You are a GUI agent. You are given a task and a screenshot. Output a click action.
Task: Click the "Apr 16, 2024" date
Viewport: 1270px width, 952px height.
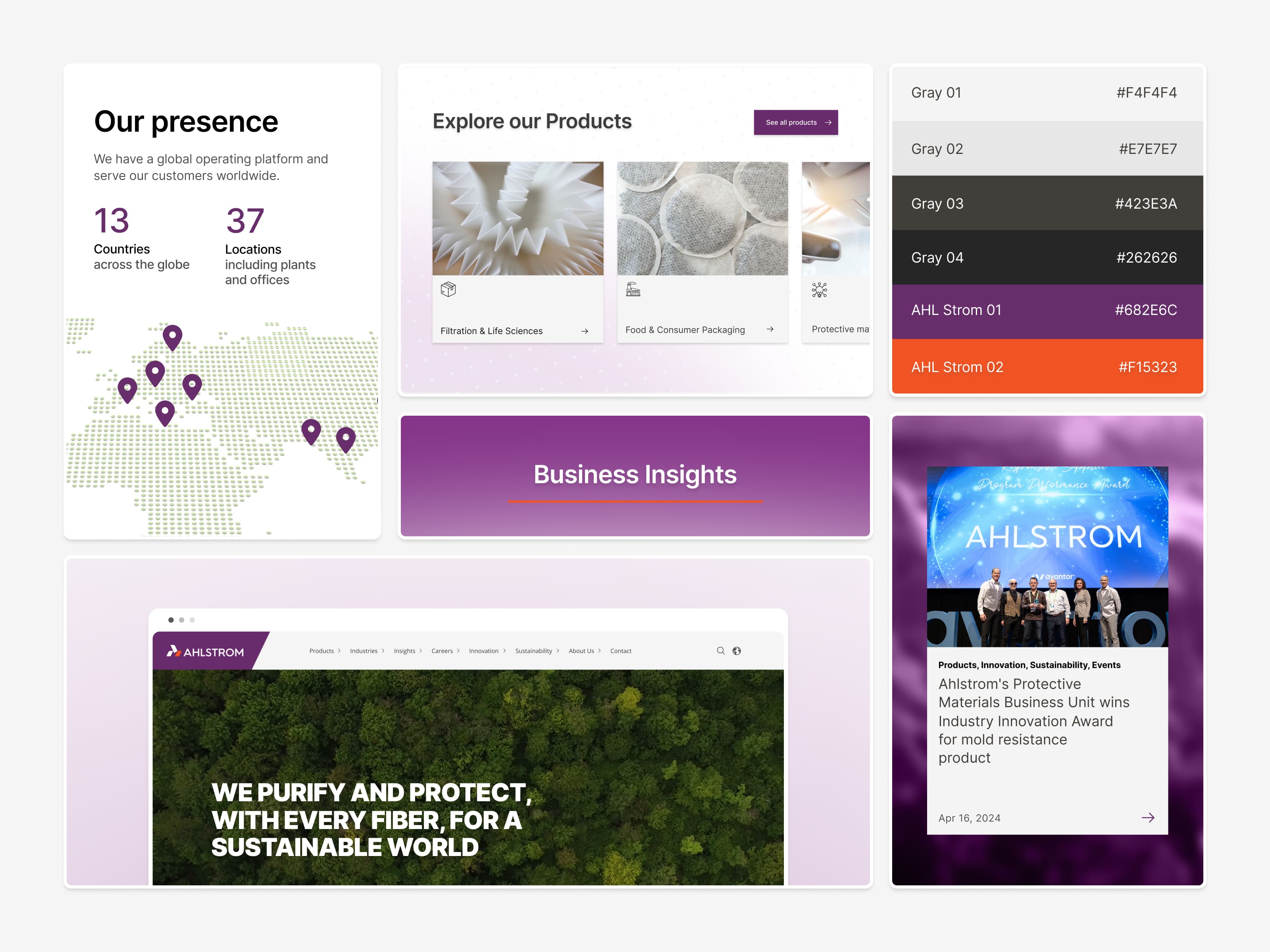coord(969,818)
